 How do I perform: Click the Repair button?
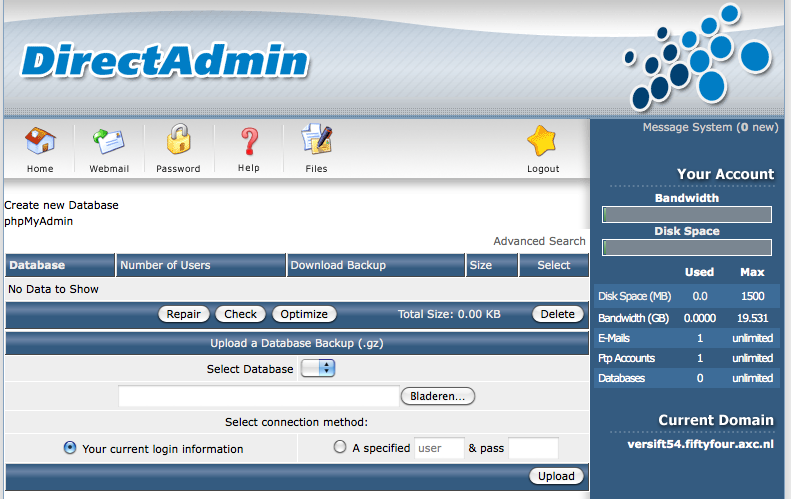click(x=183, y=314)
